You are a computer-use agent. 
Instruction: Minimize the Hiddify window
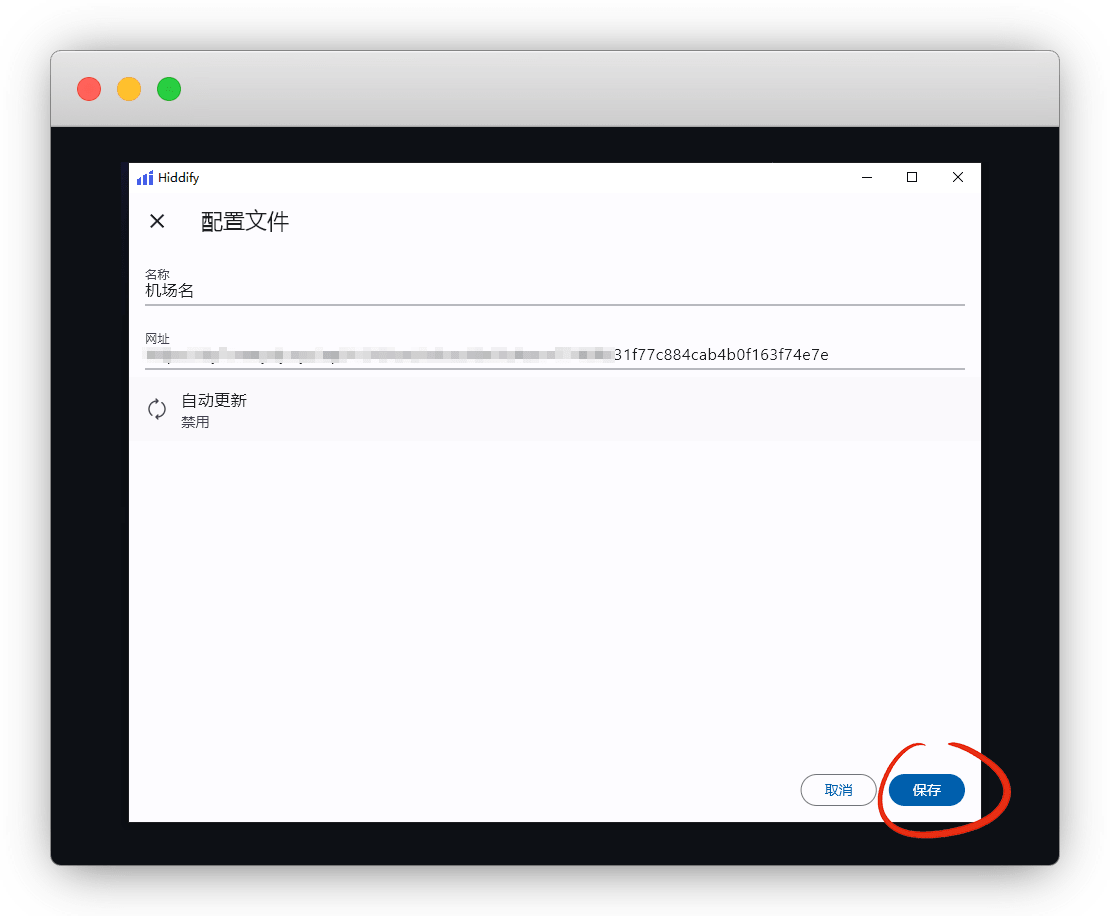pos(866,177)
